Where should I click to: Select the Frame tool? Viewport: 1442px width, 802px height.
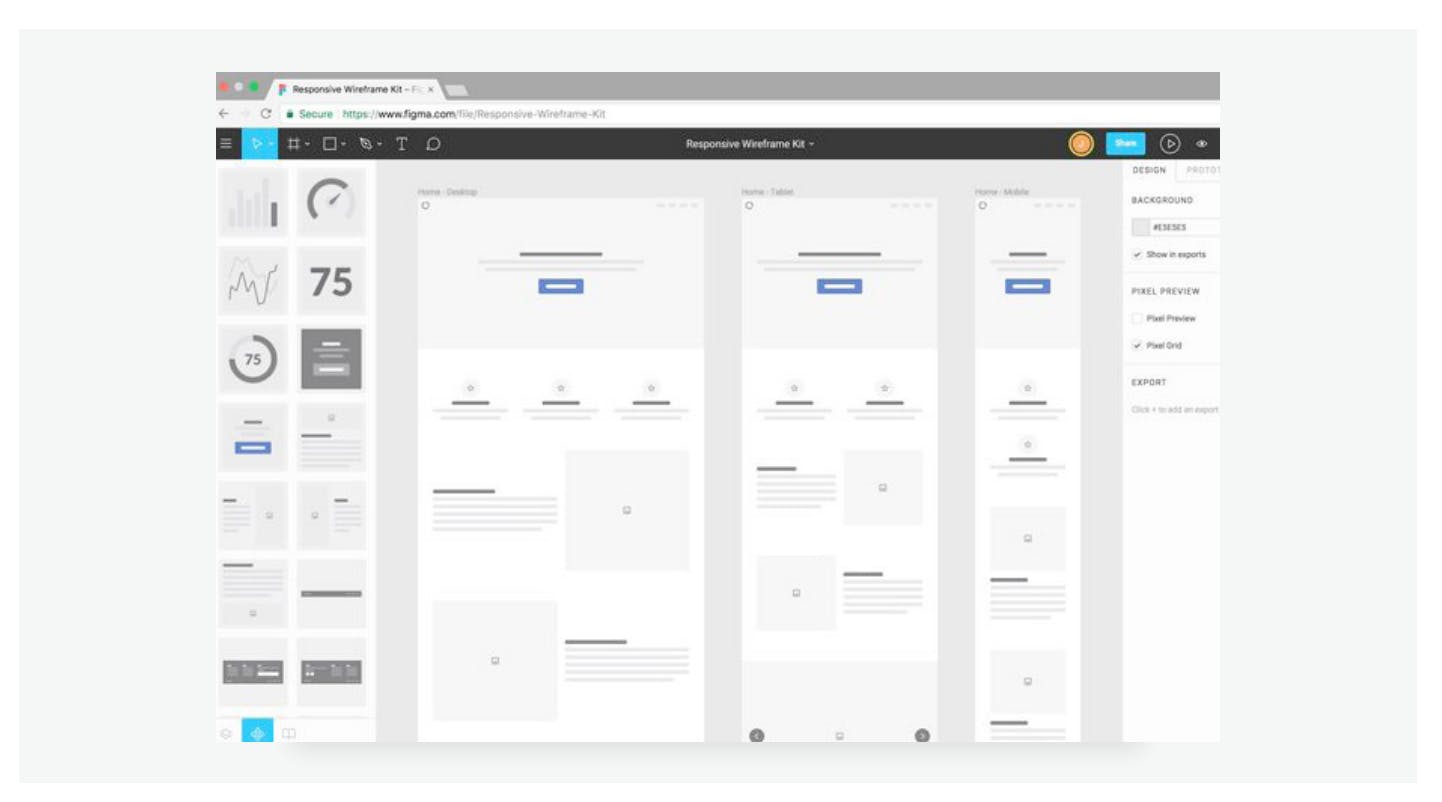click(294, 144)
